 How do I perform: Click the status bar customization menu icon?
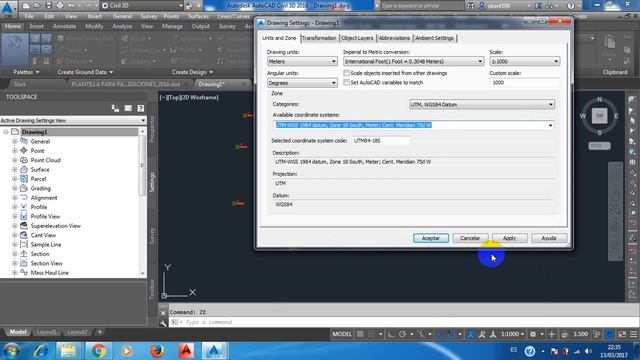click(633, 334)
